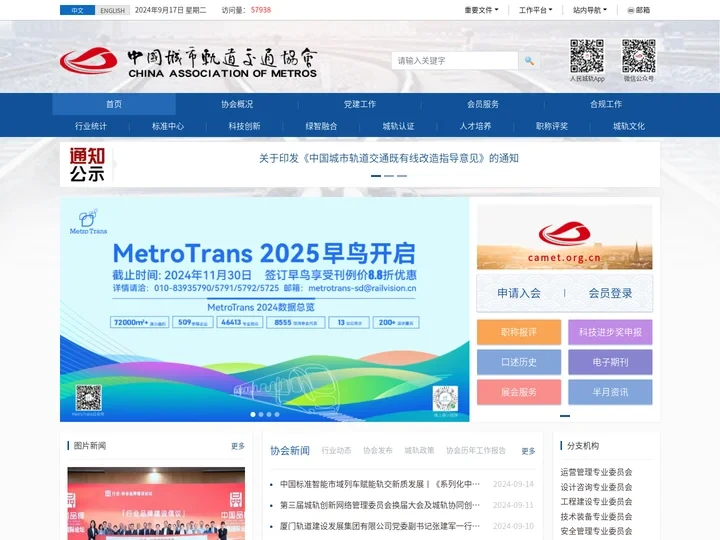Click the camet.org.cn image card
The height and width of the screenshot is (540, 720).
click(x=564, y=237)
